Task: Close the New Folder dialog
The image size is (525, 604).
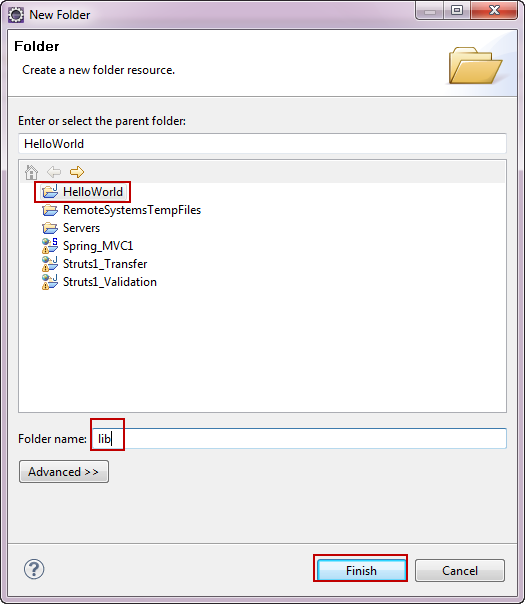Action: 493,10
